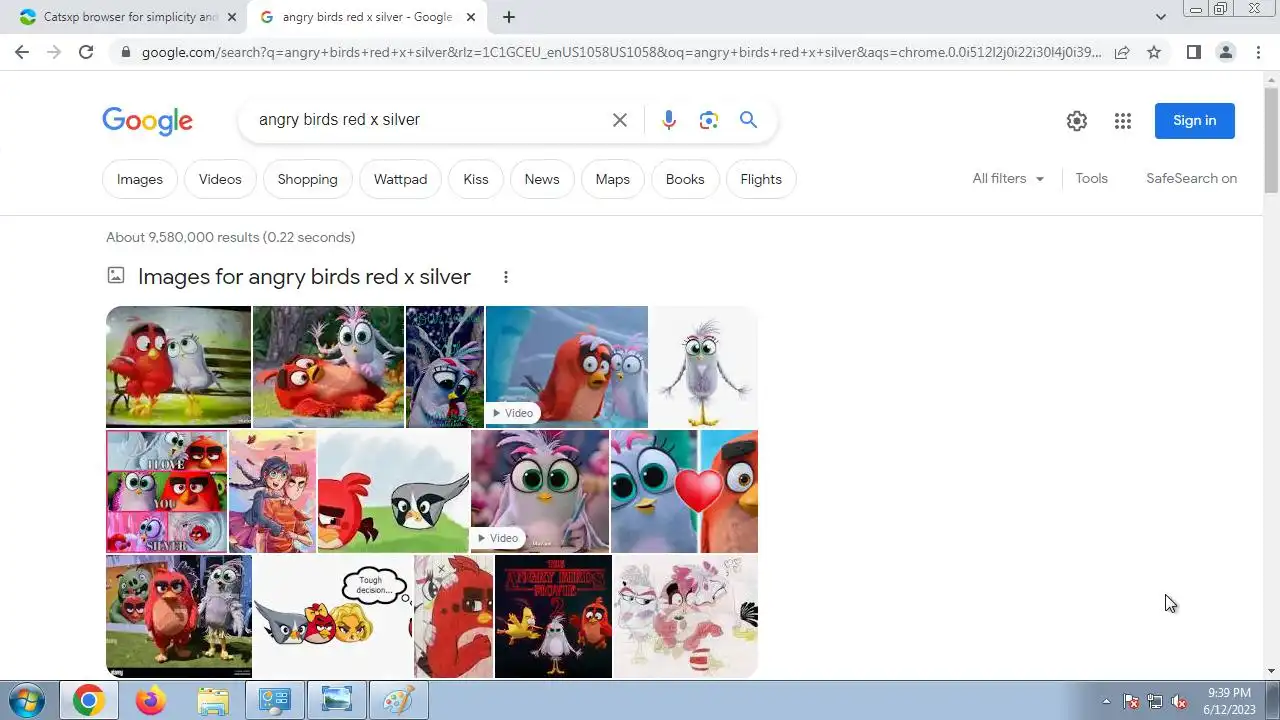Reload the current page
This screenshot has height=720, width=1280.
(x=86, y=52)
